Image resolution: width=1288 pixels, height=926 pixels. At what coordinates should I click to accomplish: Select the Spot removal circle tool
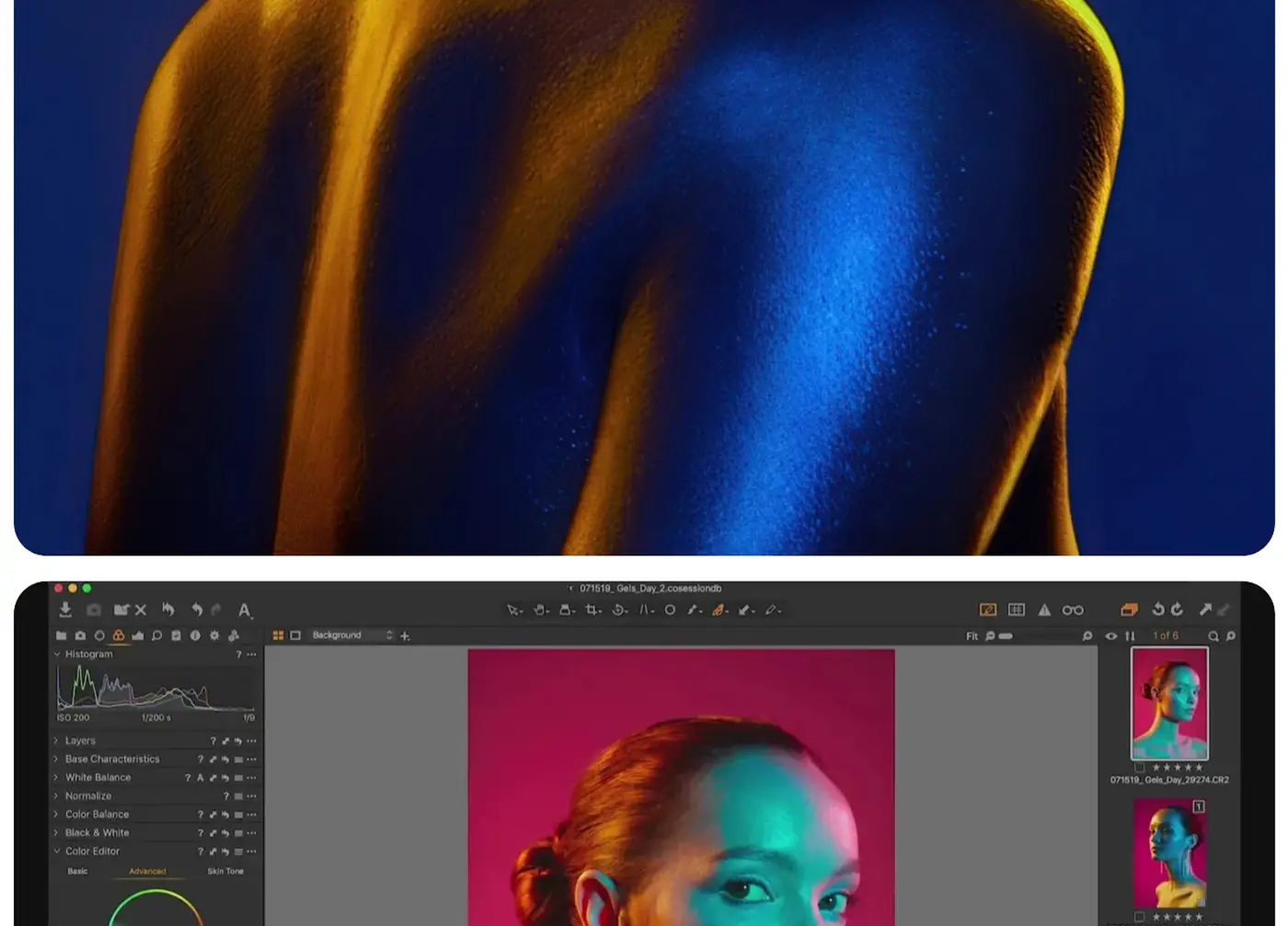tap(670, 610)
